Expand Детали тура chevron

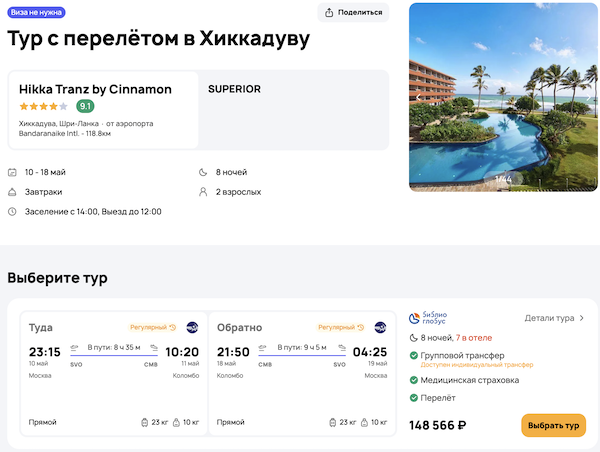coord(582,318)
